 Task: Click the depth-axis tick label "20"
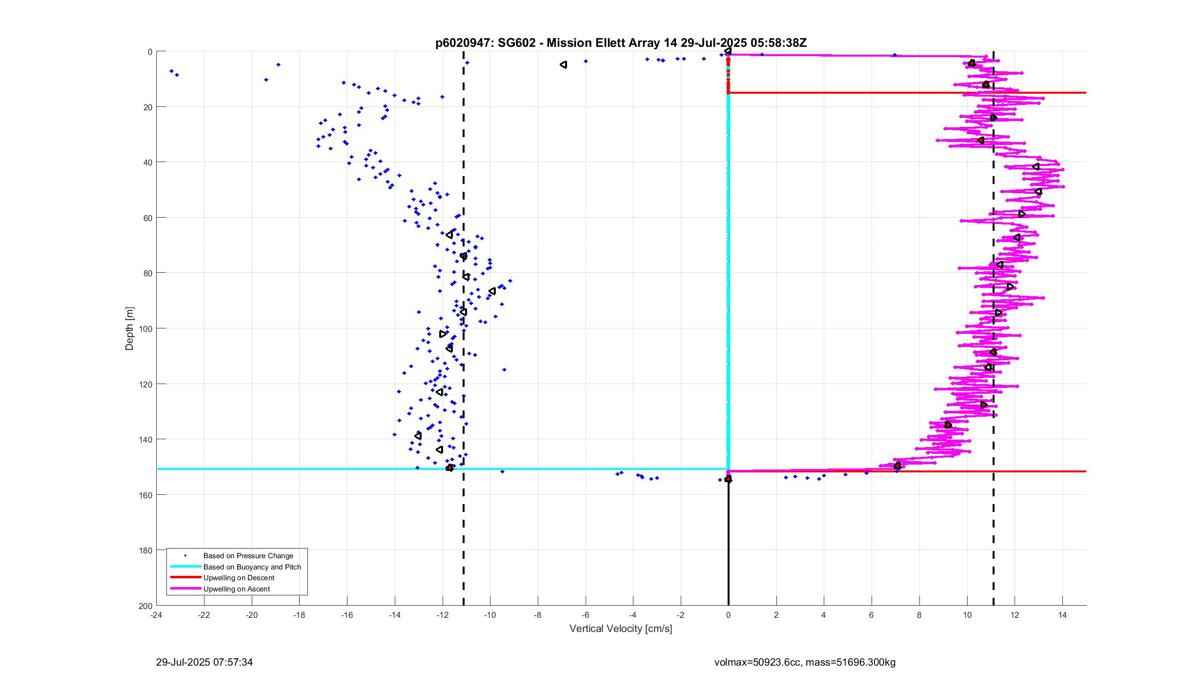pyautogui.click(x=146, y=107)
